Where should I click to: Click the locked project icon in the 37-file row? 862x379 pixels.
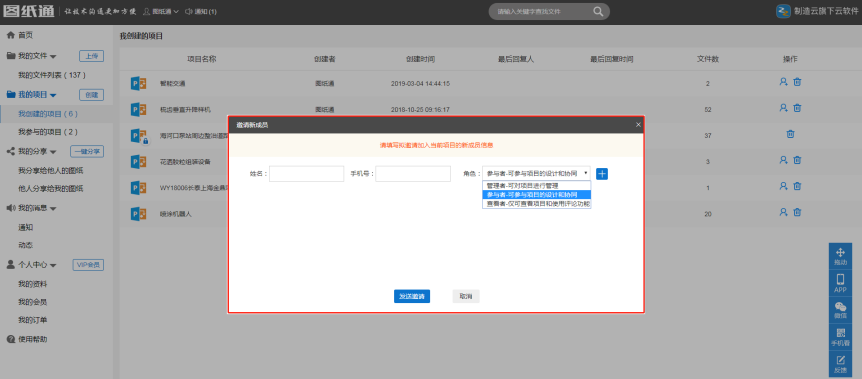pyautogui.click(x=140, y=136)
